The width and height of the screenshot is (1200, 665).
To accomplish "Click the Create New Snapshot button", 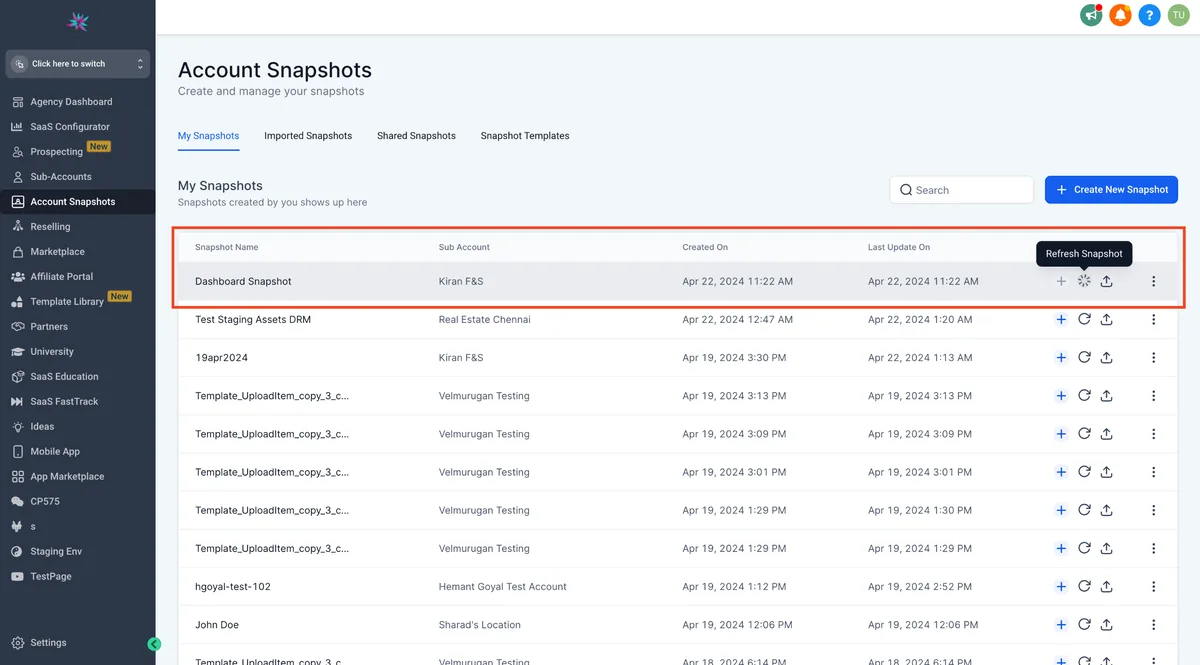I will click(1111, 190).
